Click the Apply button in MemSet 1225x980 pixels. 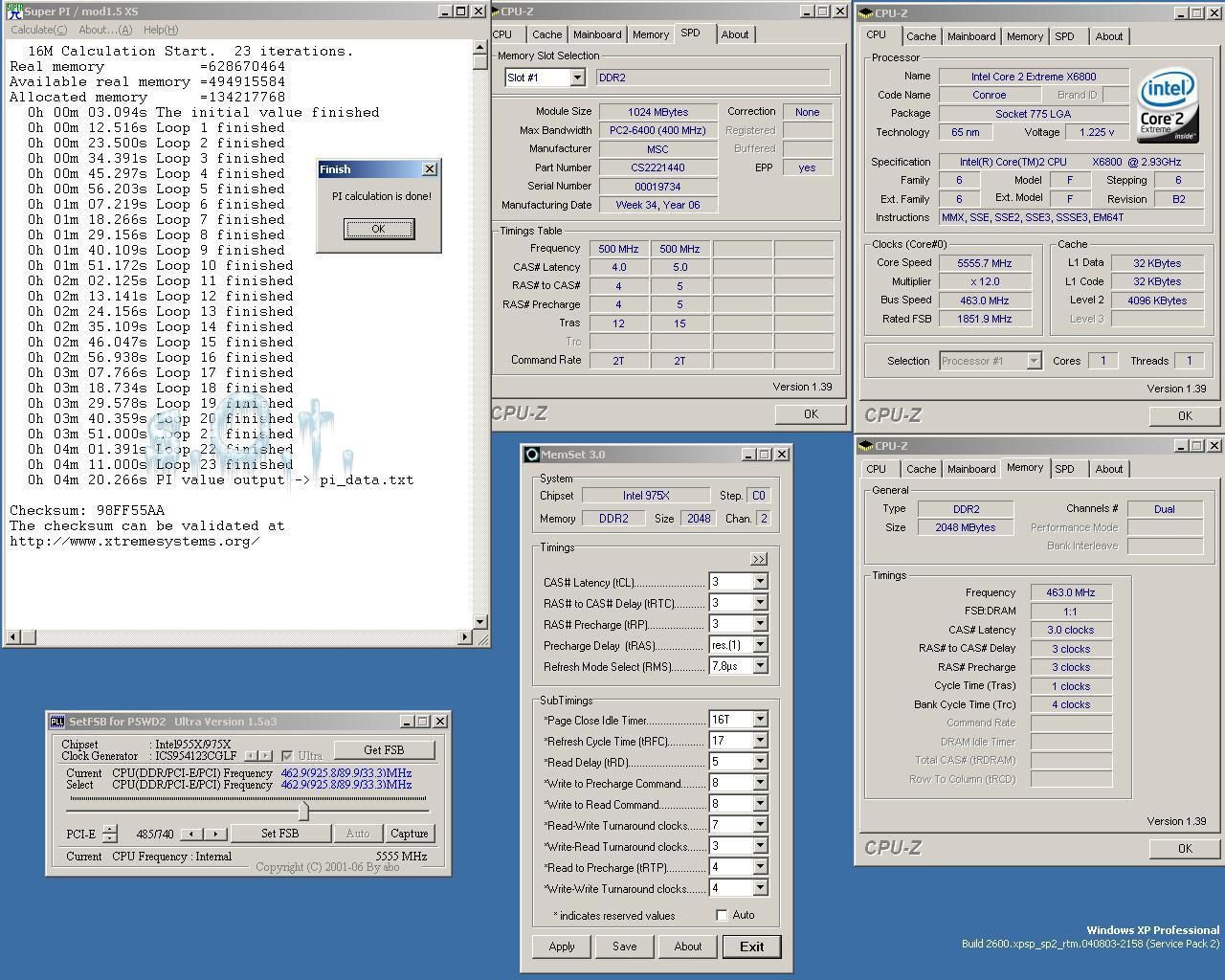pyautogui.click(x=562, y=947)
